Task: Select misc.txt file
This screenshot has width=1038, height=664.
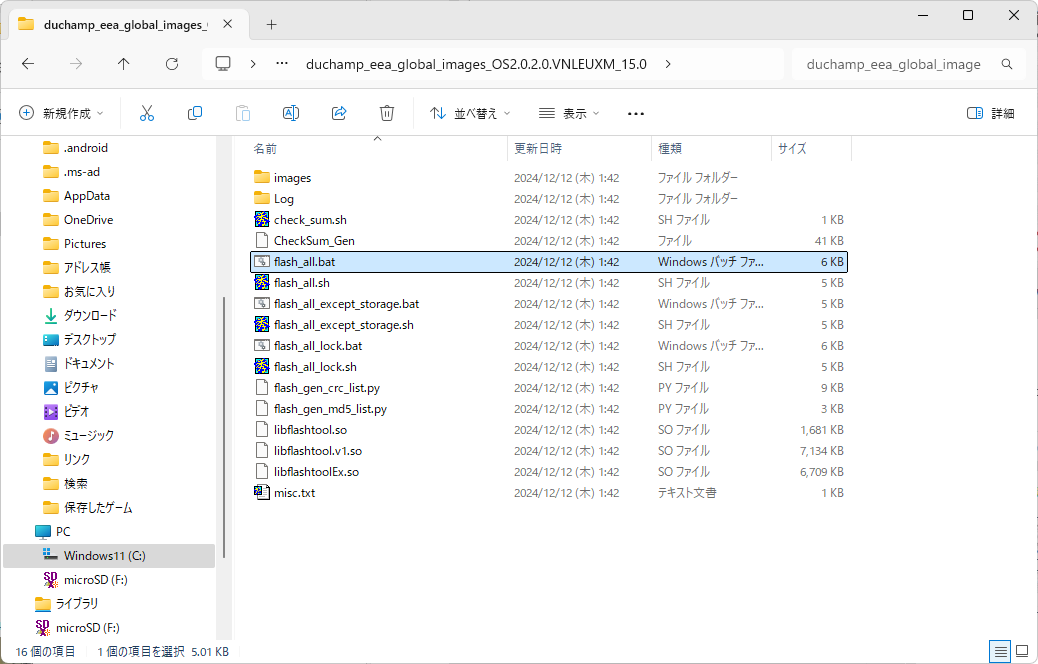Action: click(x=548, y=493)
